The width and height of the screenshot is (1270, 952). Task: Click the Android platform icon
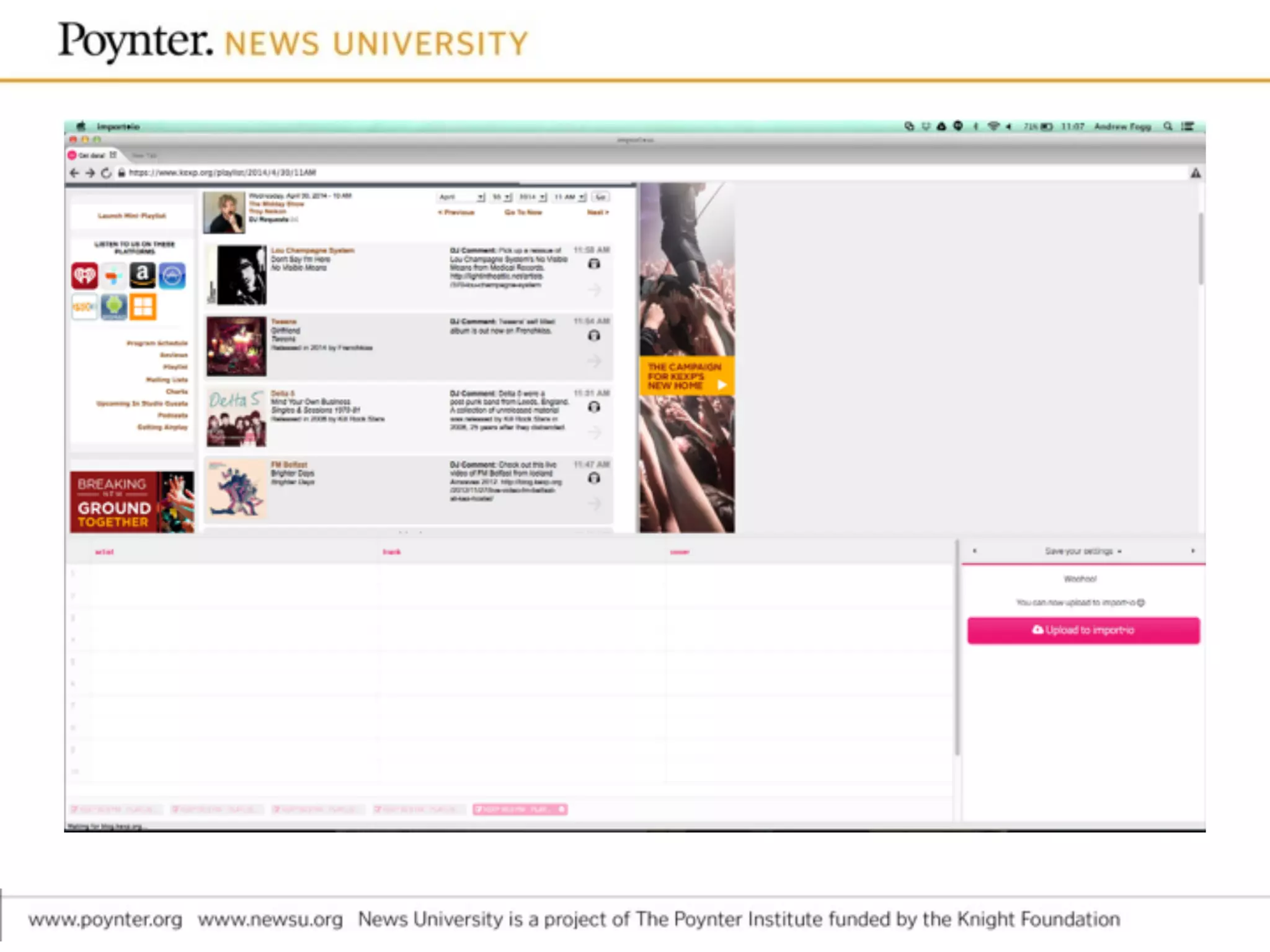click(x=113, y=307)
